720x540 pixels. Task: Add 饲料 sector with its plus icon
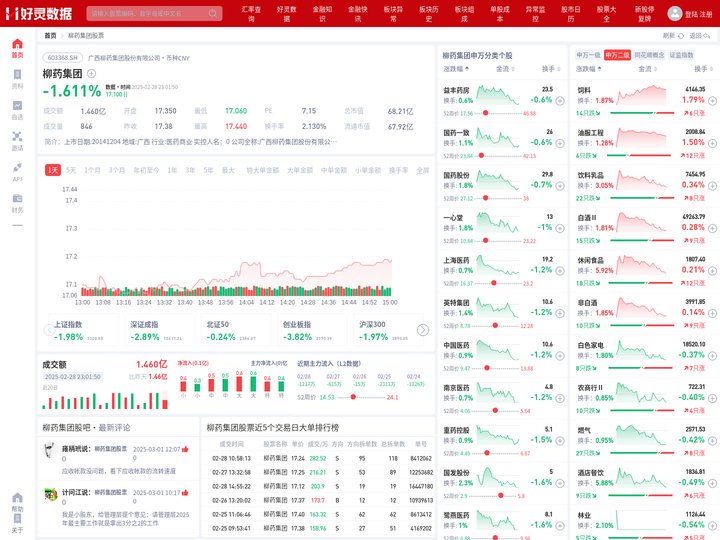pos(712,101)
